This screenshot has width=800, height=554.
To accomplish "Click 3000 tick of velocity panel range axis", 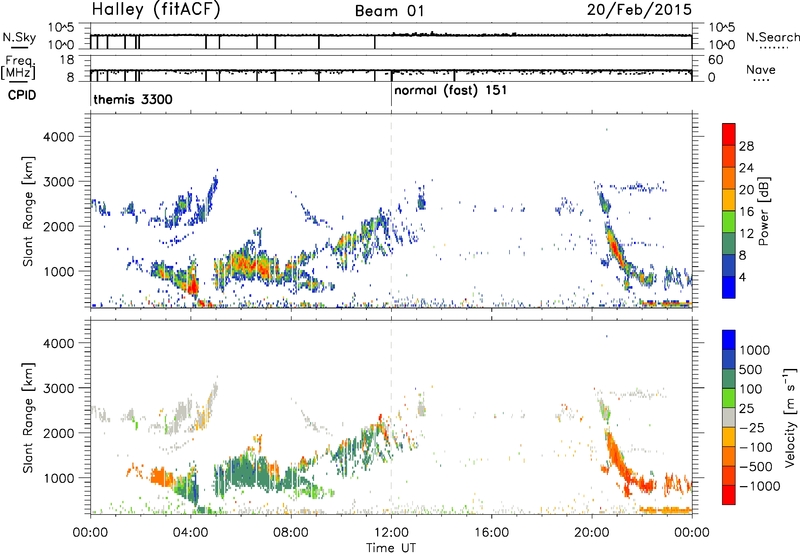I will pyautogui.click(x=59, y=388).
